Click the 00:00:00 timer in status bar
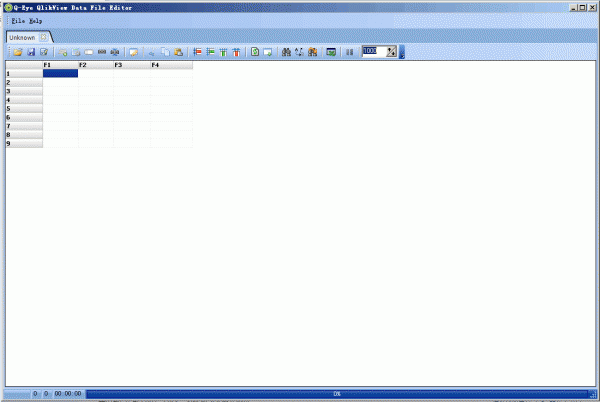The height and width of the screenshot is (402, 600). (68, 394)
